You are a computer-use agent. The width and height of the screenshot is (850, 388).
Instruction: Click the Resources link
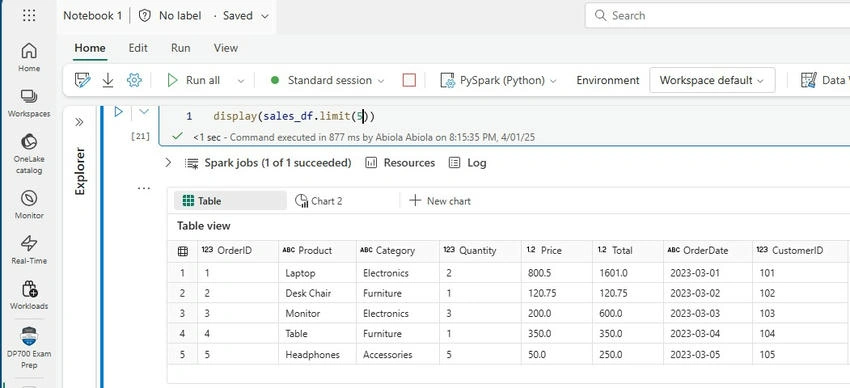click(409, 163)
